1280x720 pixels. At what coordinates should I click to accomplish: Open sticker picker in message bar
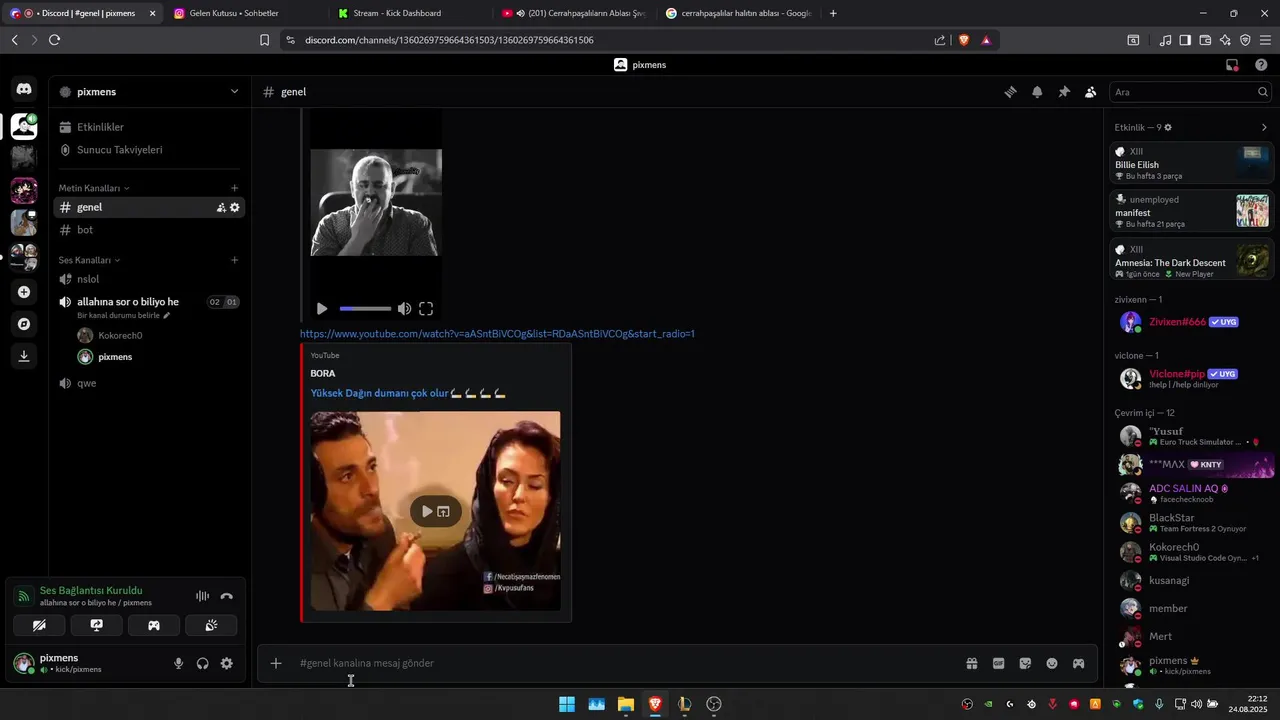tap(1025, 663)
